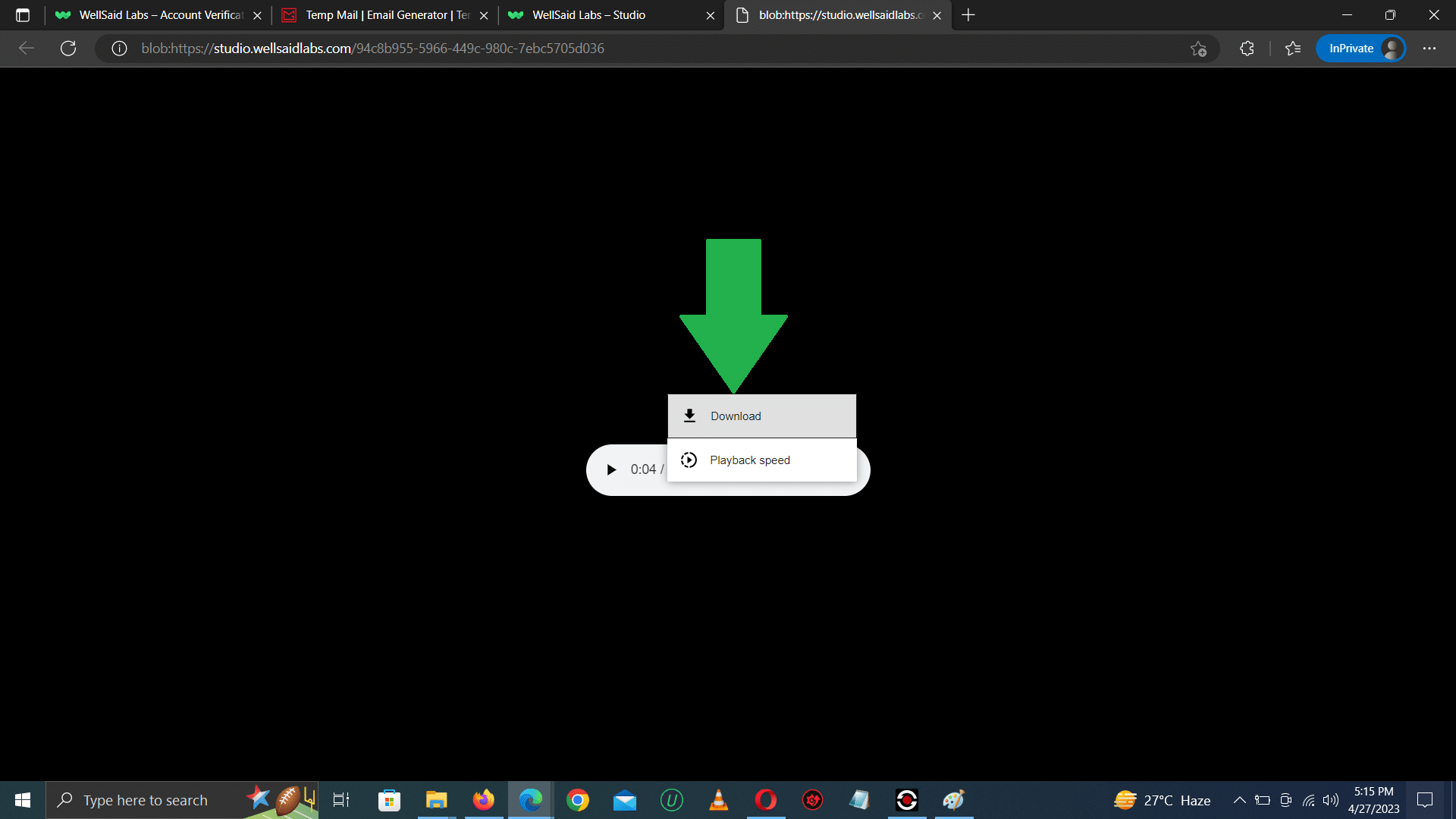The width and height of the screenshot is (1456, 819).
Task: Open the Mail app from taskbar
Action: pos(625,800)
